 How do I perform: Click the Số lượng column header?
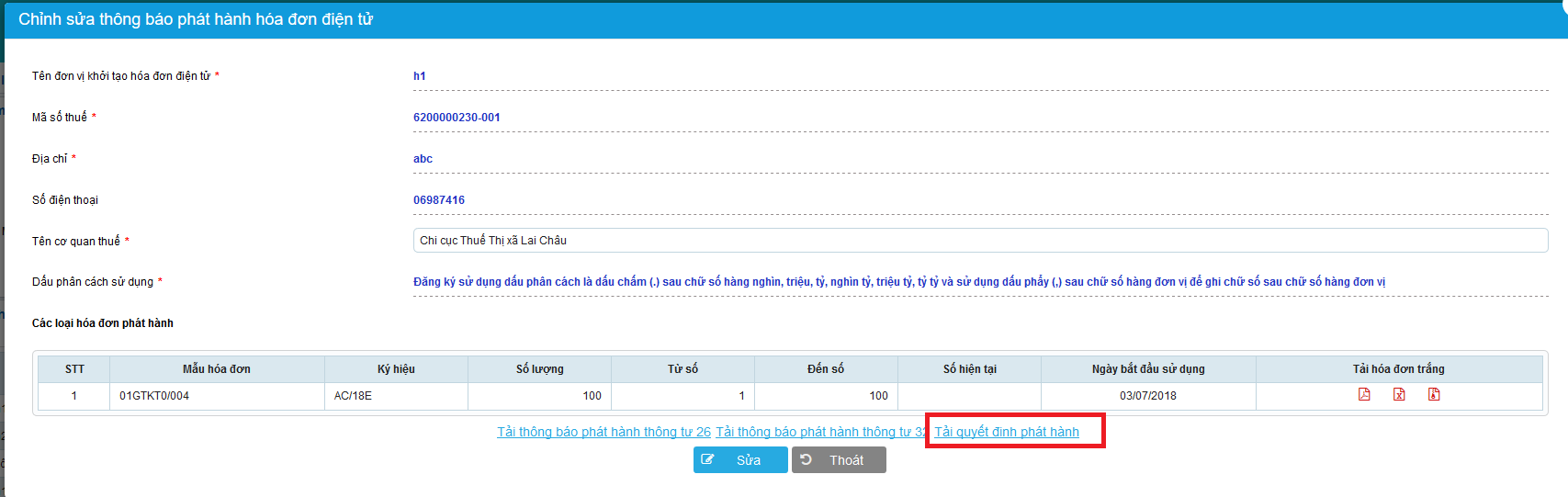click(x=539, y=369)
